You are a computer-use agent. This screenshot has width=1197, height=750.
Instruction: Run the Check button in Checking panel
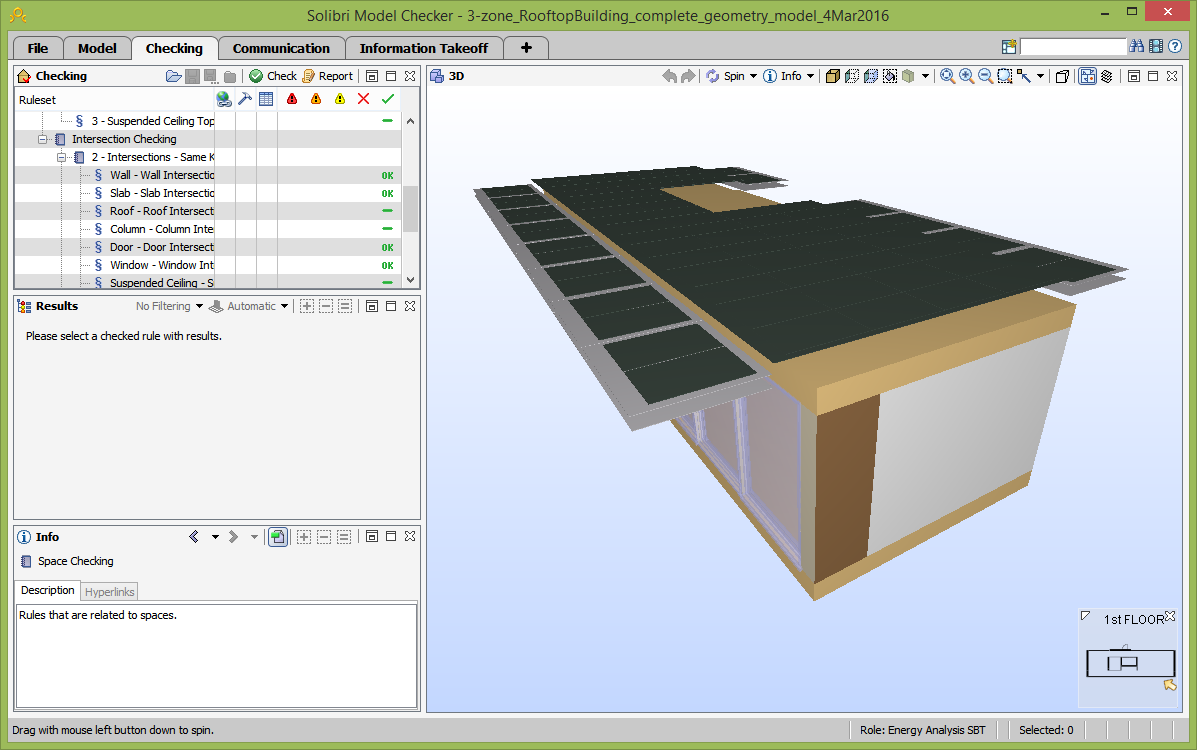pos(273,76)
